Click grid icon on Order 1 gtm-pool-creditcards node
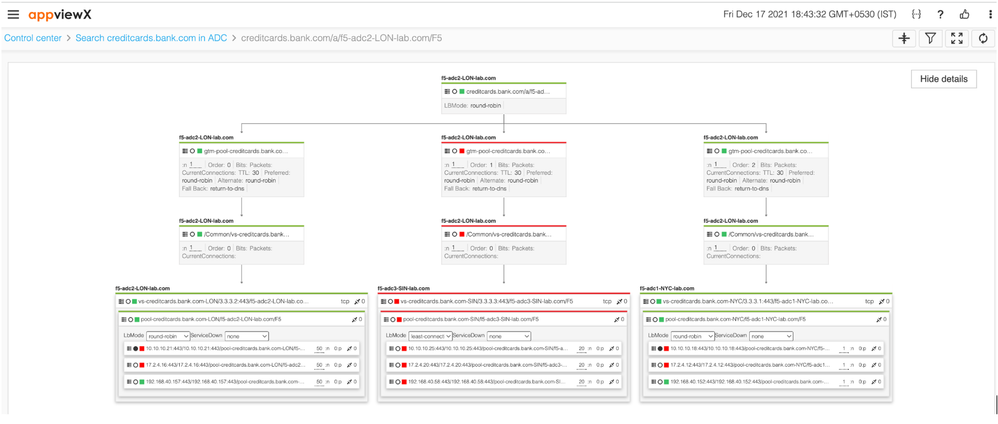Viewport: 998px width, 424px height. click(447, 152)
